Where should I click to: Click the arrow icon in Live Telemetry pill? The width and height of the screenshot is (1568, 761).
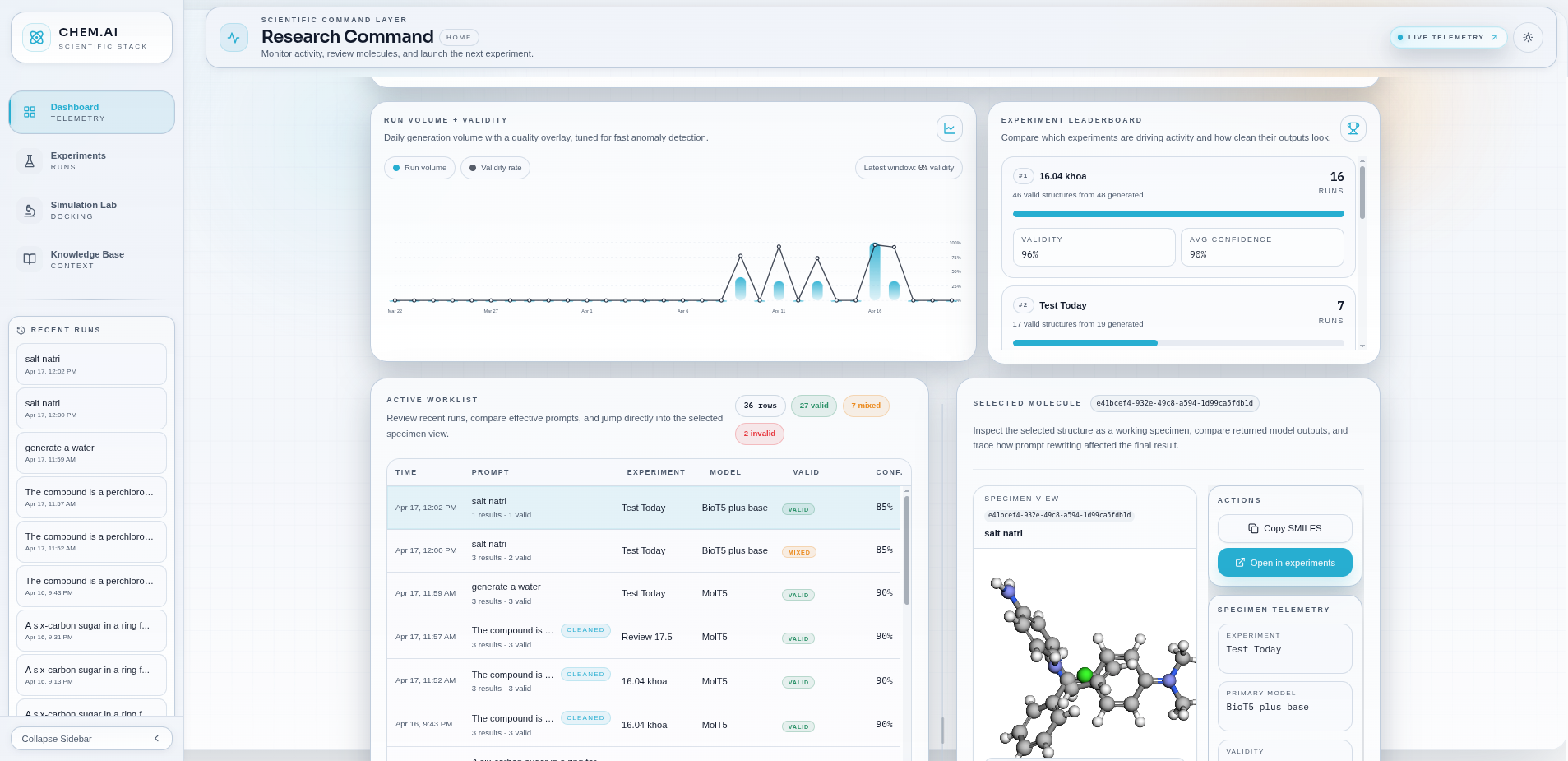click(x=1494, y=37)
